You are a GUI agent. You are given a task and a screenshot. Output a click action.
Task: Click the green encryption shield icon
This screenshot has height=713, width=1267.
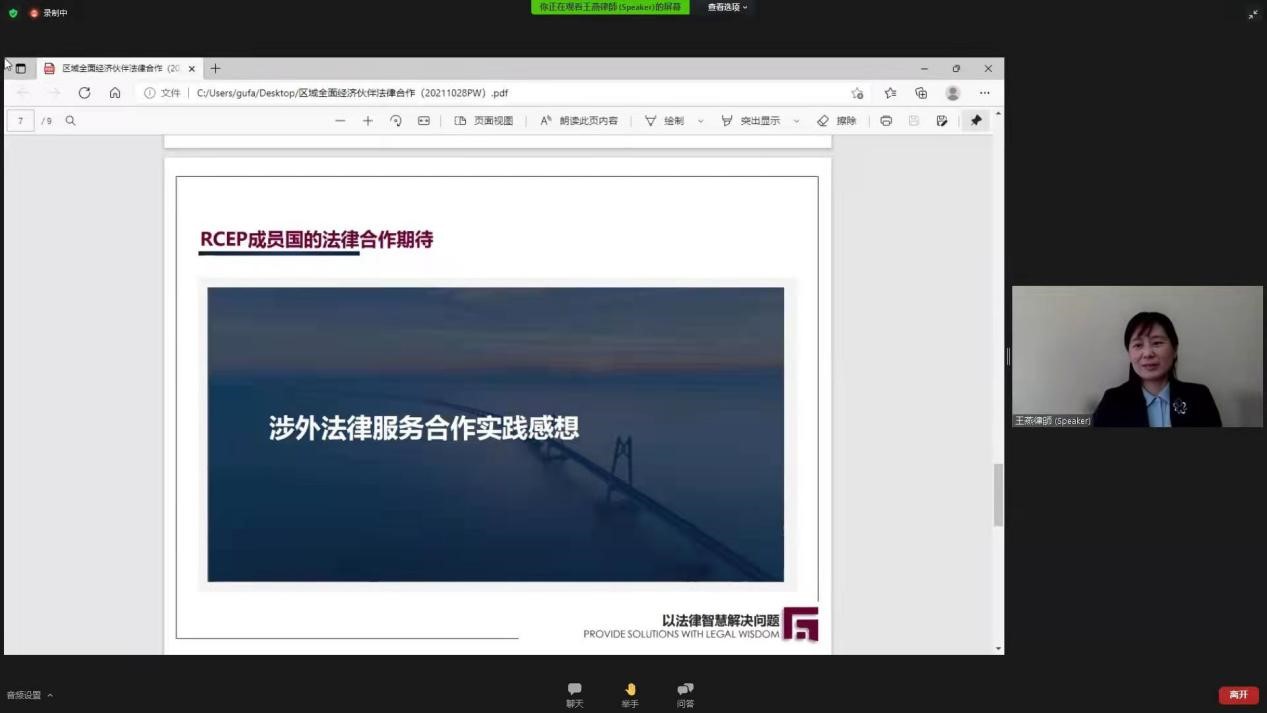pos(13,13)
